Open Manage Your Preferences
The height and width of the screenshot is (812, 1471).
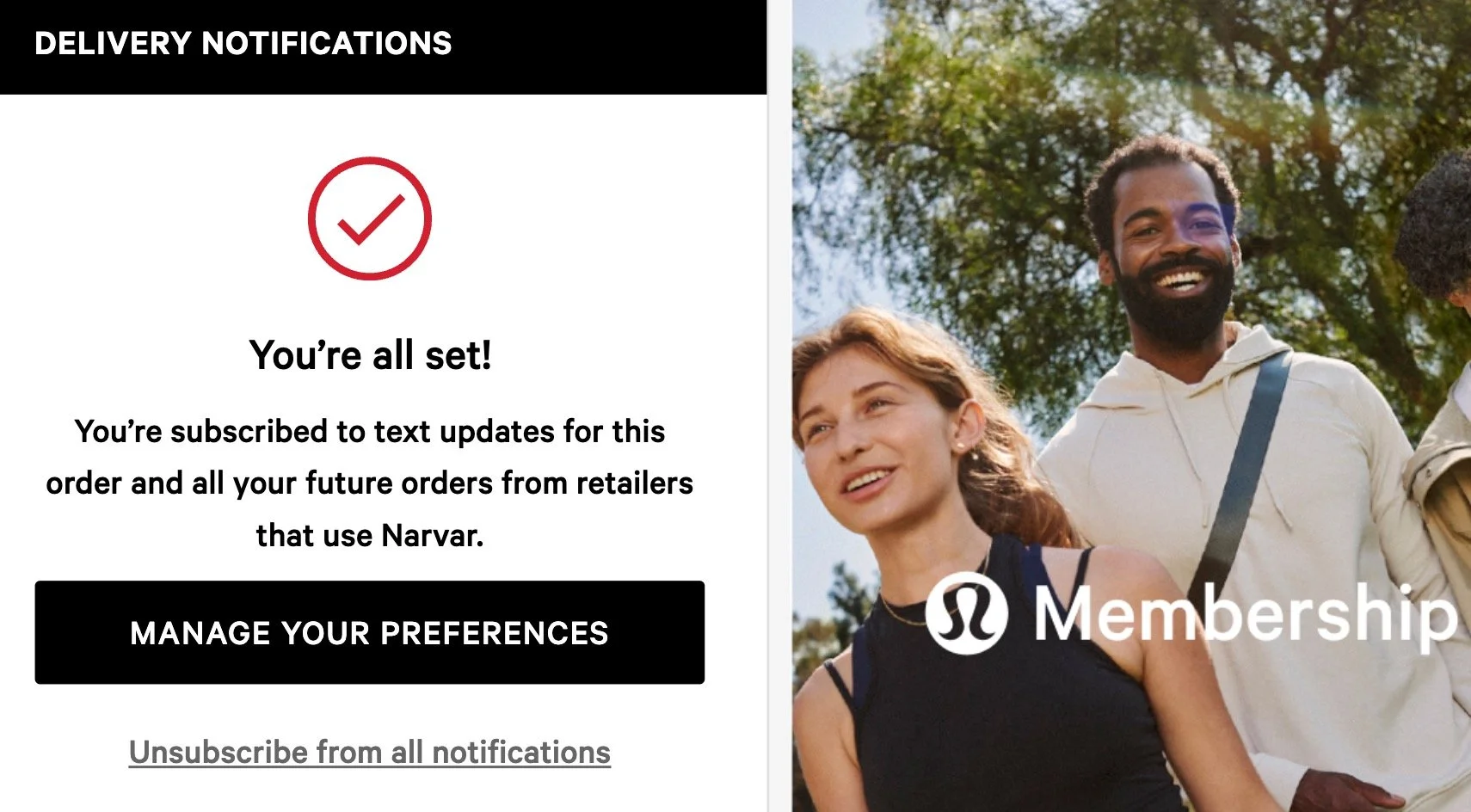point(370,632)
